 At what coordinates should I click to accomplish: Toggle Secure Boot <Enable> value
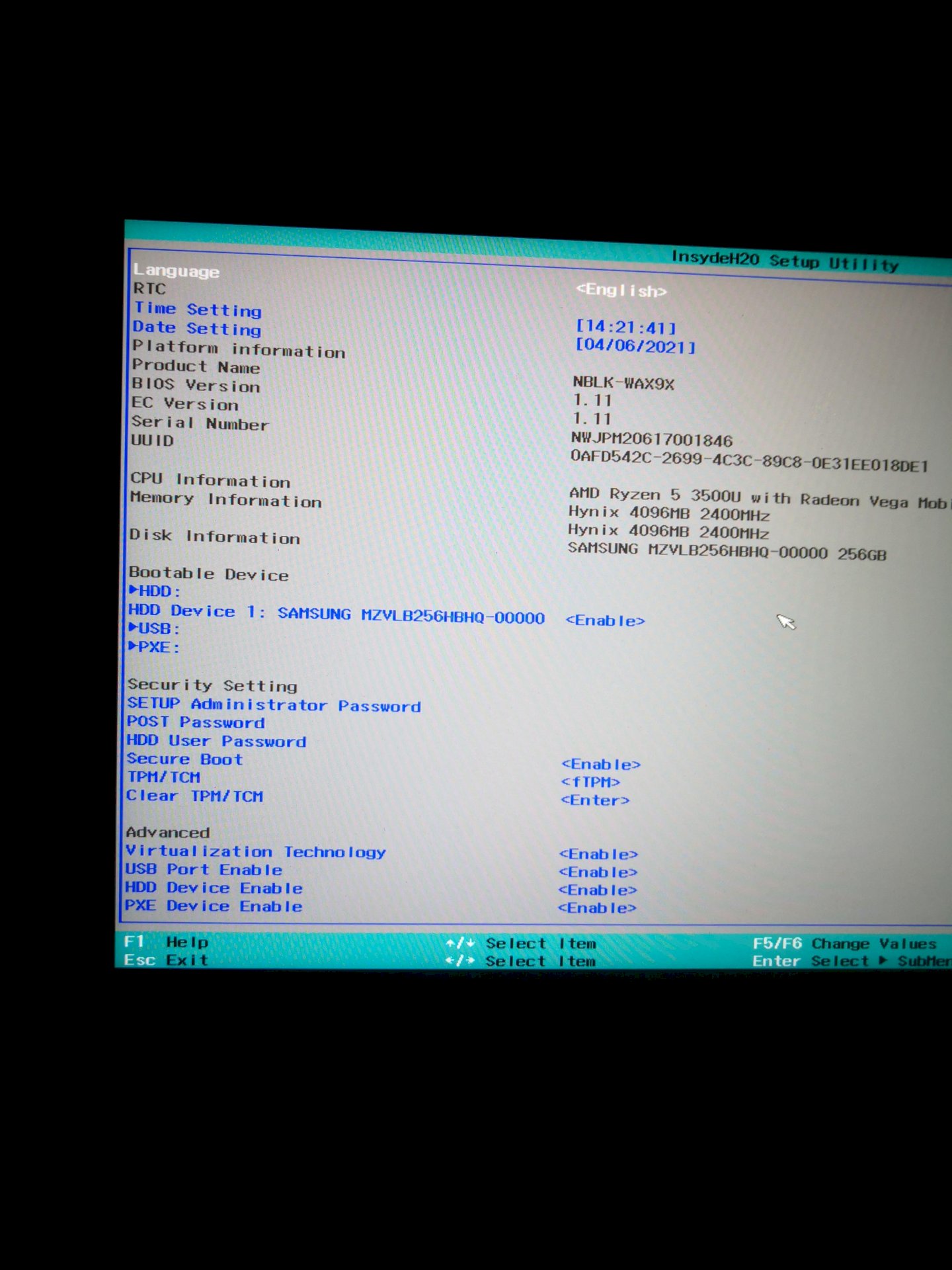[x=600, y=764]
